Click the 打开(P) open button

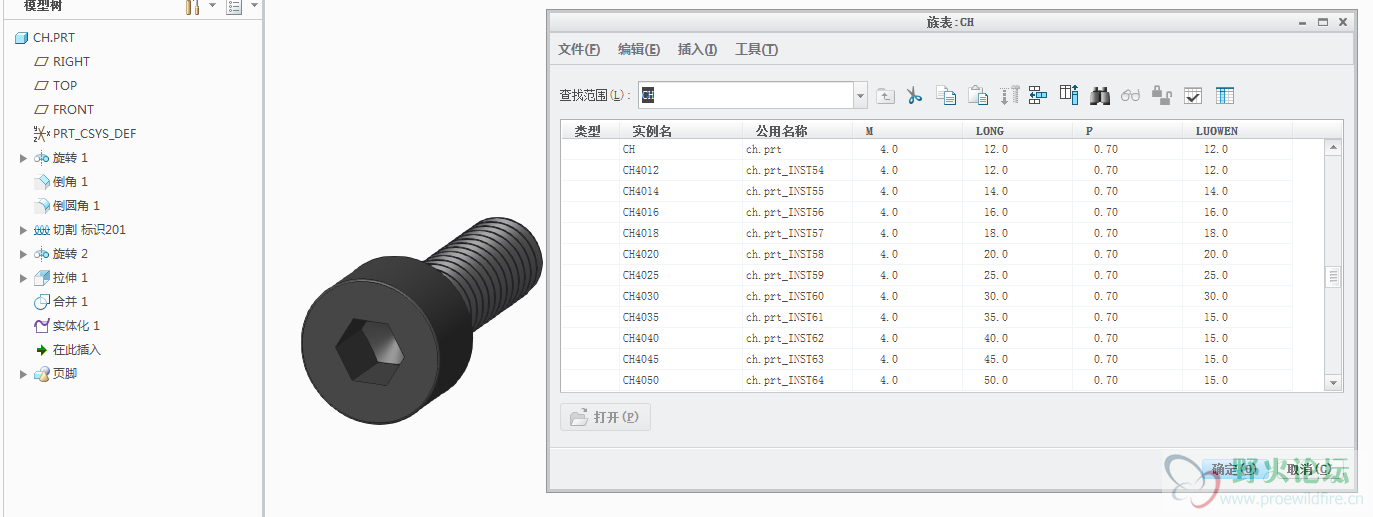coord(606,417)
